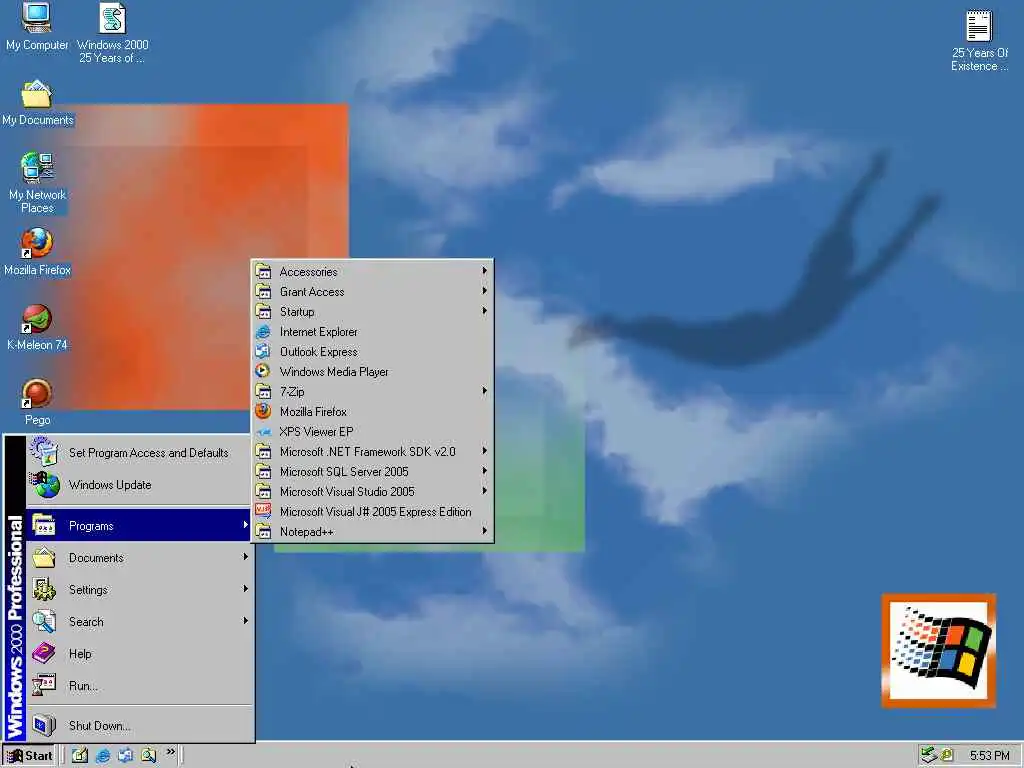This screenshot has height=768, width=1024.
Task: Select Search in the Start menu
Action: (139, 621)
